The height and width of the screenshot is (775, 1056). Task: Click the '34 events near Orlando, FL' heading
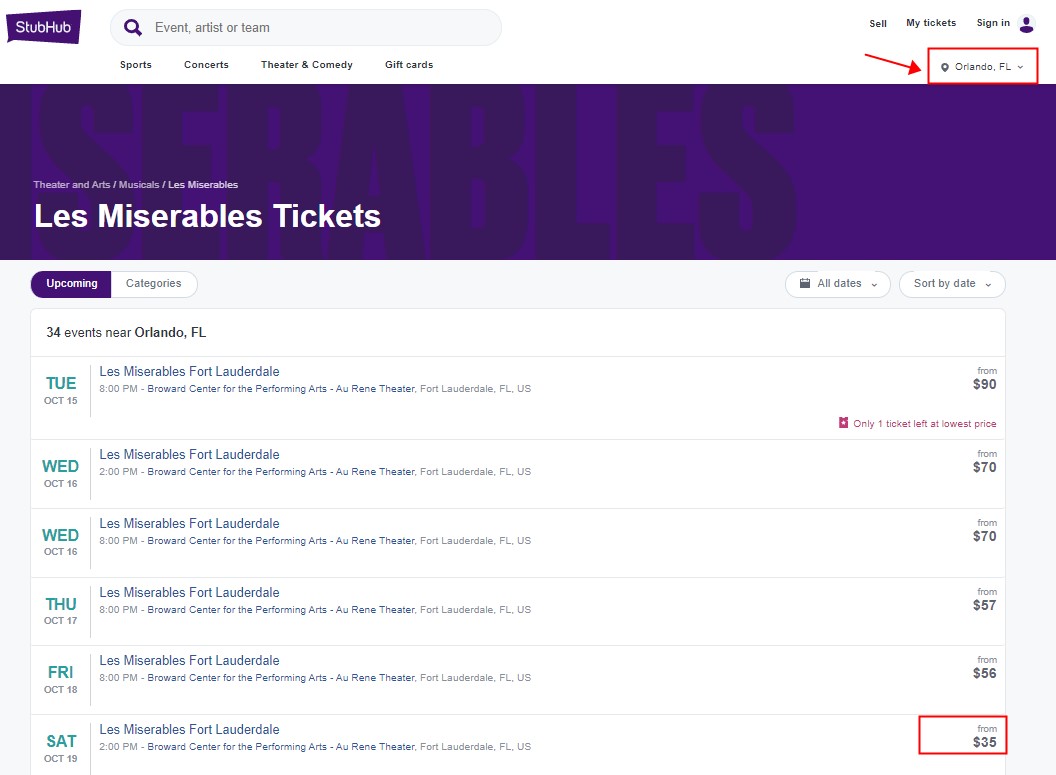pos(126,333)
